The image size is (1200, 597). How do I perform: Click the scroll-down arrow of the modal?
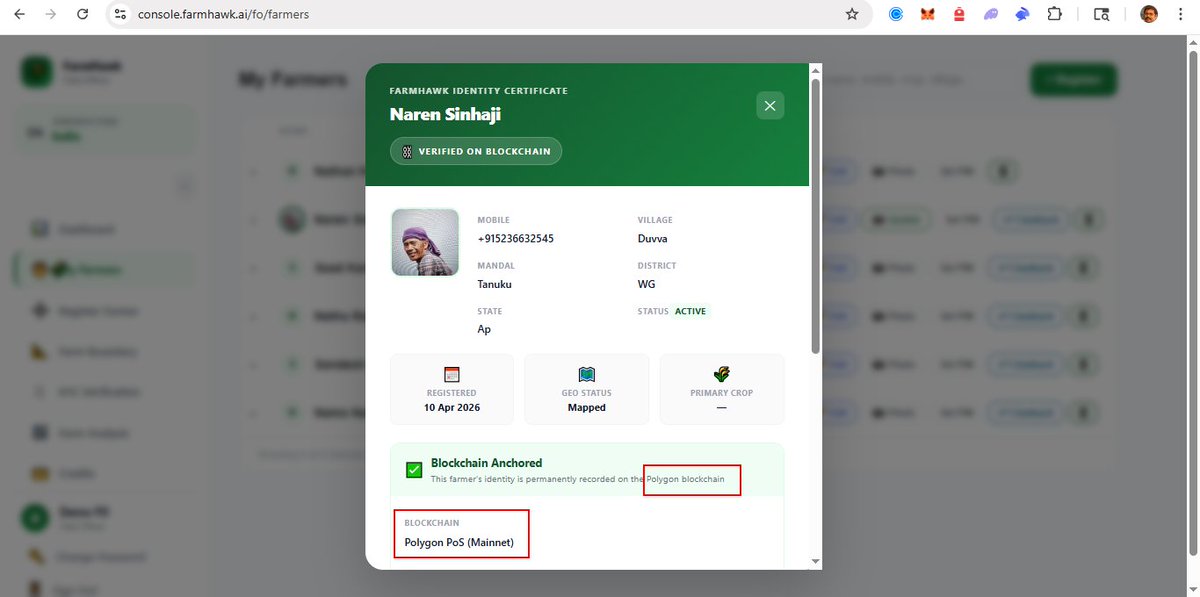tap(816, 561)
